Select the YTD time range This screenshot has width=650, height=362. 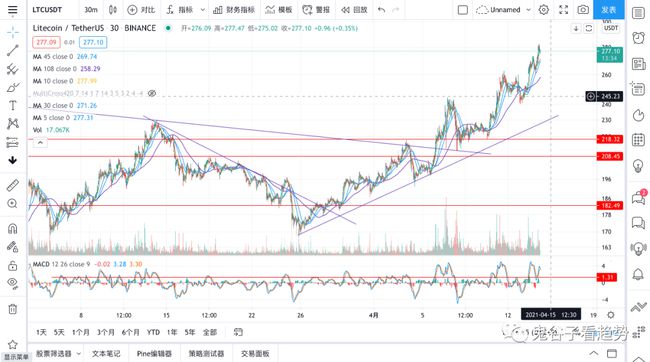click(153, 333)
